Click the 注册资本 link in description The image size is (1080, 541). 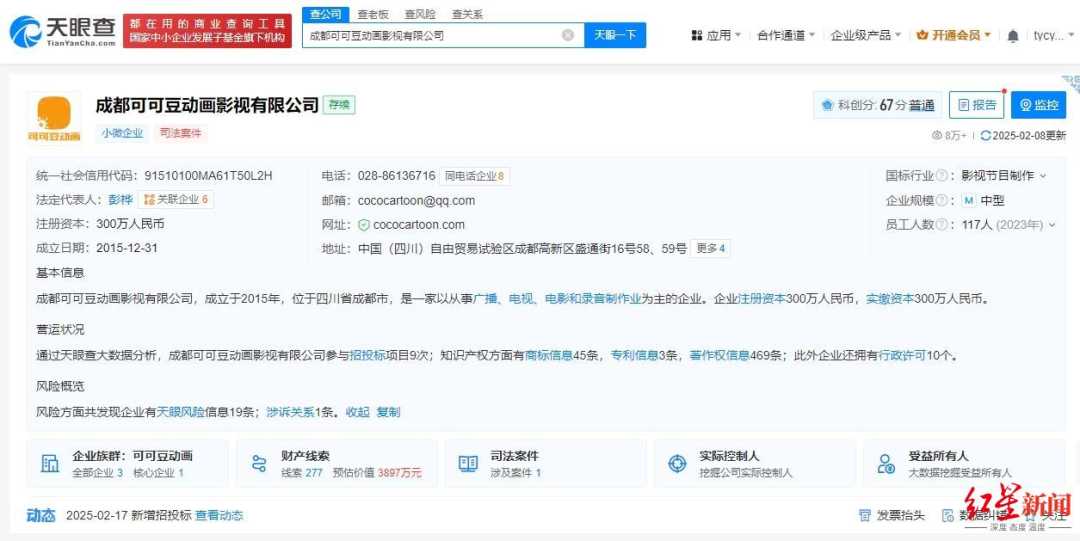pyautogui.click(x=762, y=299)
